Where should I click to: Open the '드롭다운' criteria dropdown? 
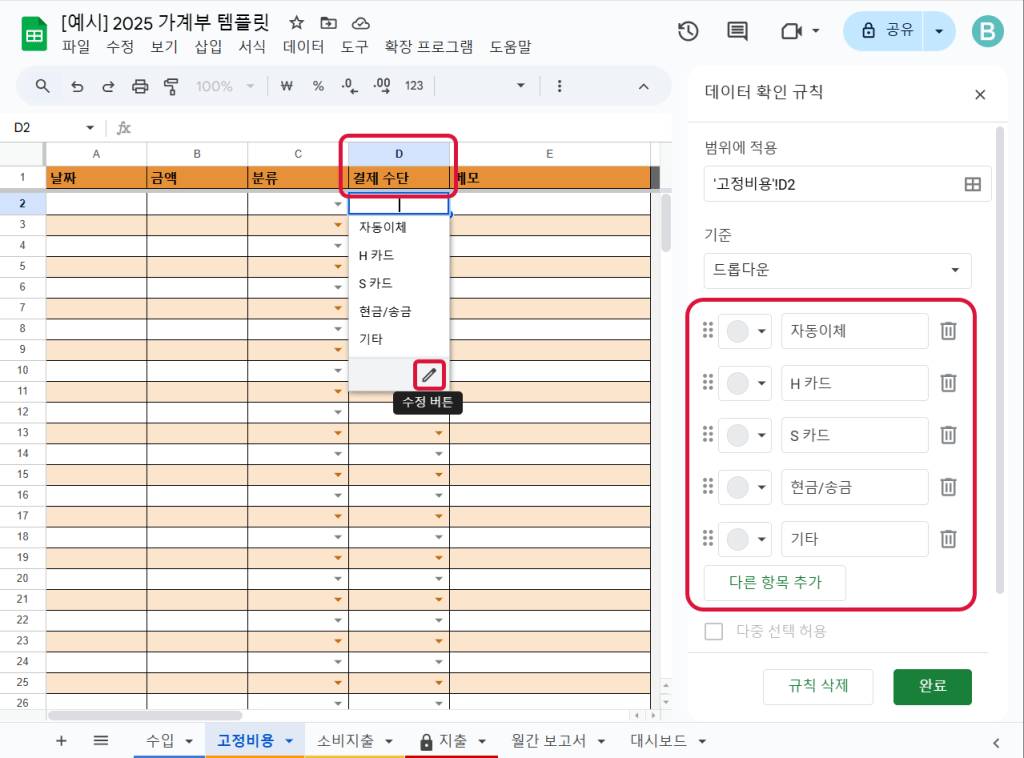pyautogui.click(x=837, y=270)
